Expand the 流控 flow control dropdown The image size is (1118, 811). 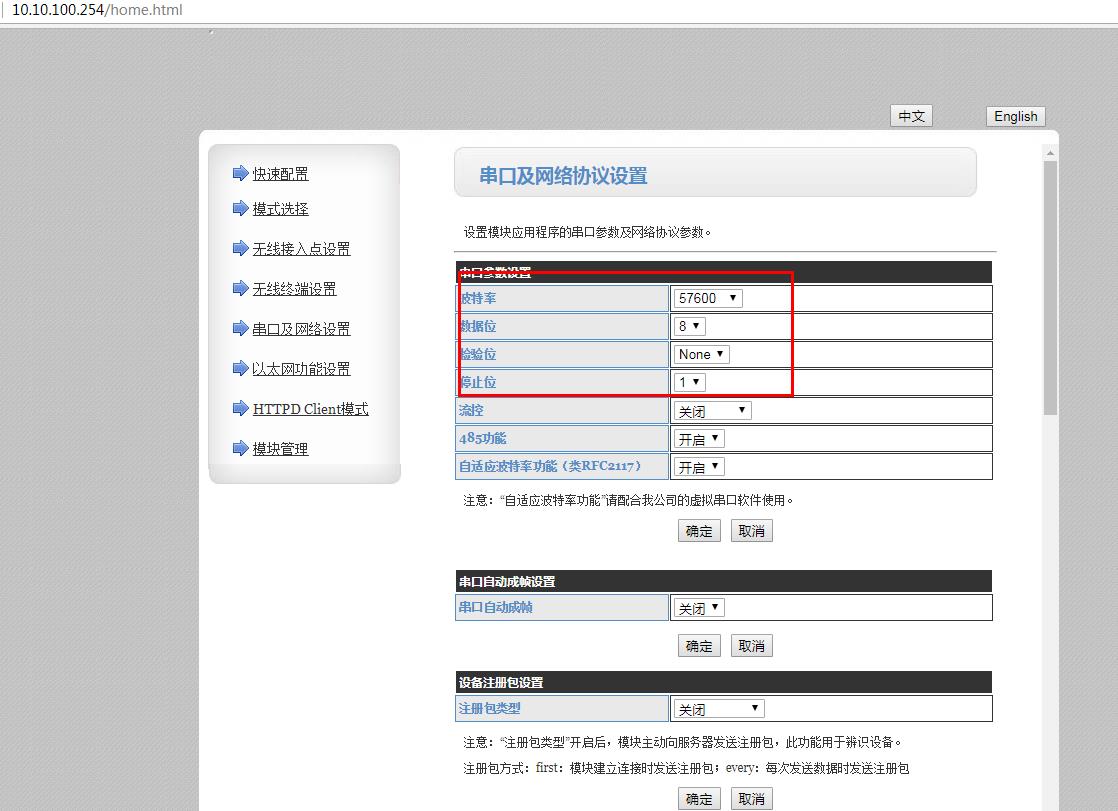pos(712,411)
